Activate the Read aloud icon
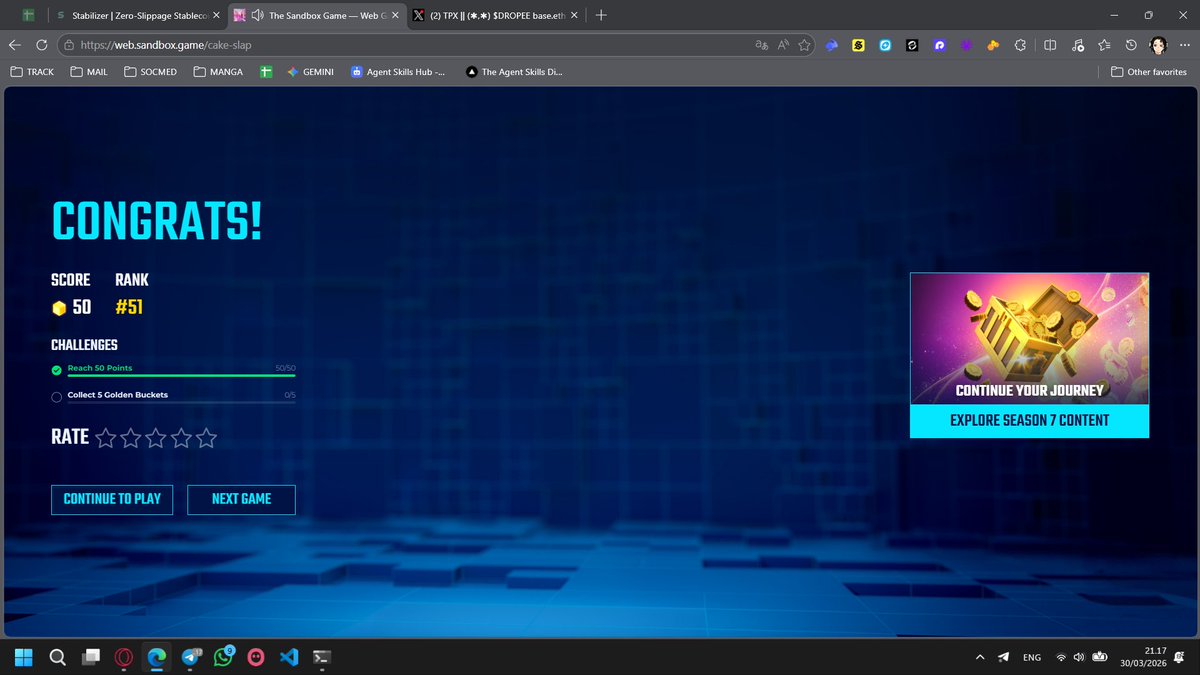Viewport: 1200px width, 675px height. [x=783, y=45]
